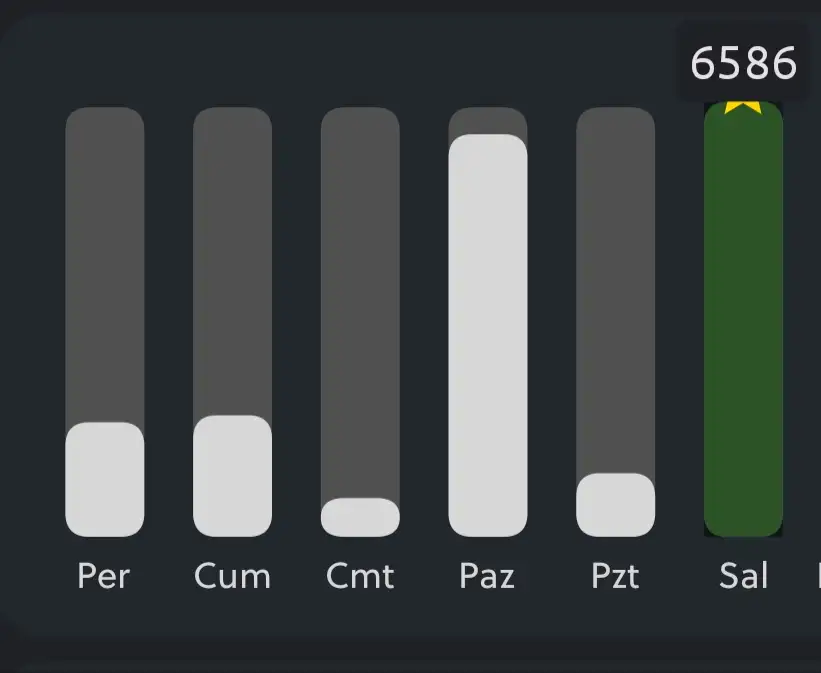Click the empty gray track above Per bar
Image resolution: width=821 pixels, height=673 pixels.
tap(105, 265)
